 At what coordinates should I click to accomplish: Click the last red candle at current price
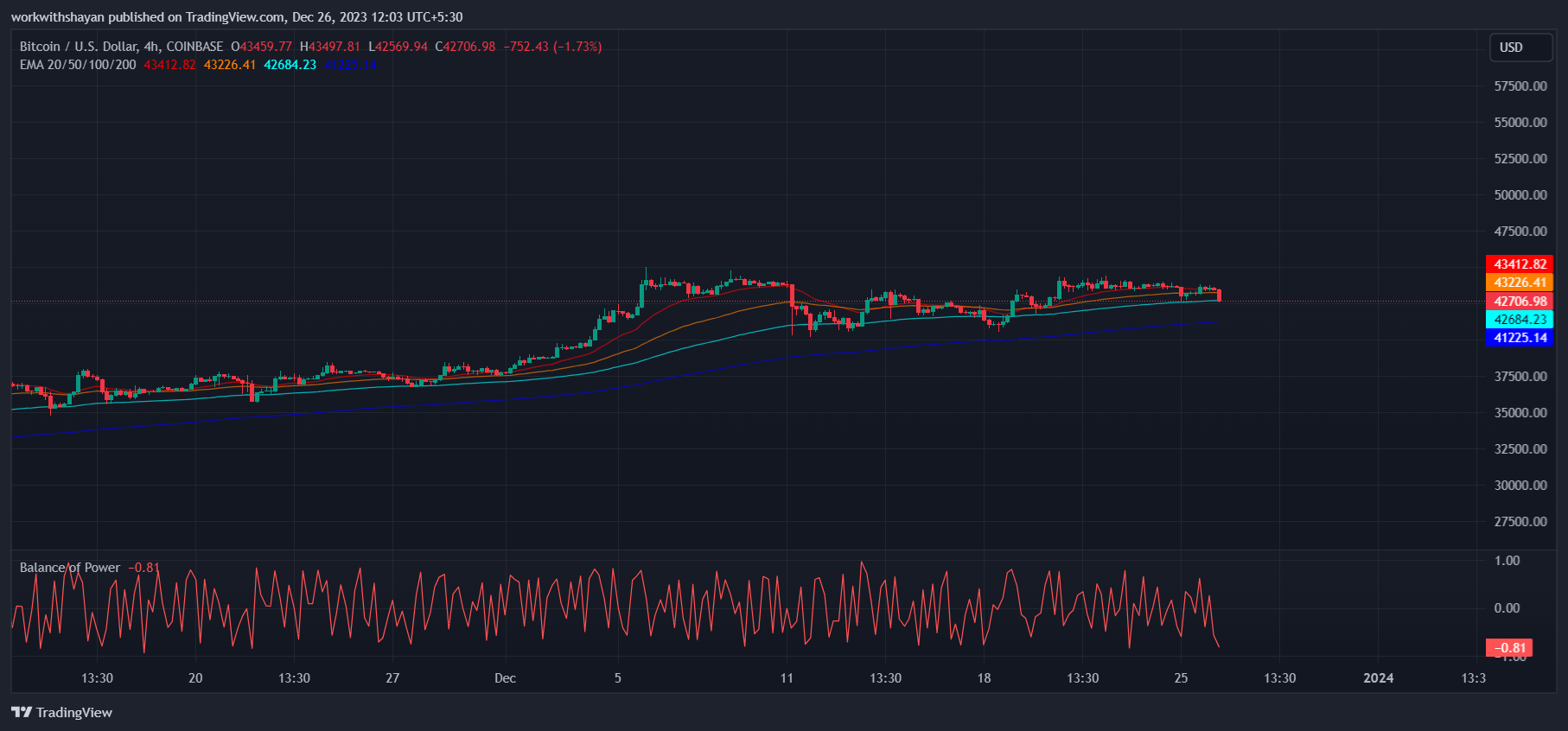1219,296
